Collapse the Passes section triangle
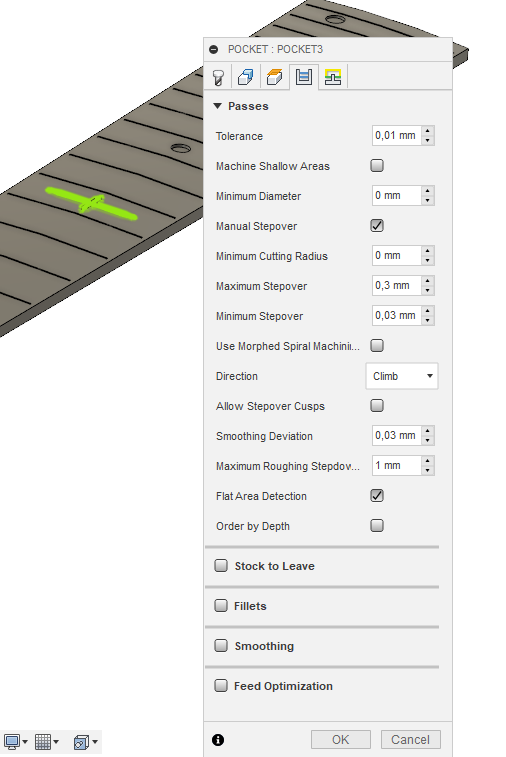 pyautogui.click(x=217, y=106)
